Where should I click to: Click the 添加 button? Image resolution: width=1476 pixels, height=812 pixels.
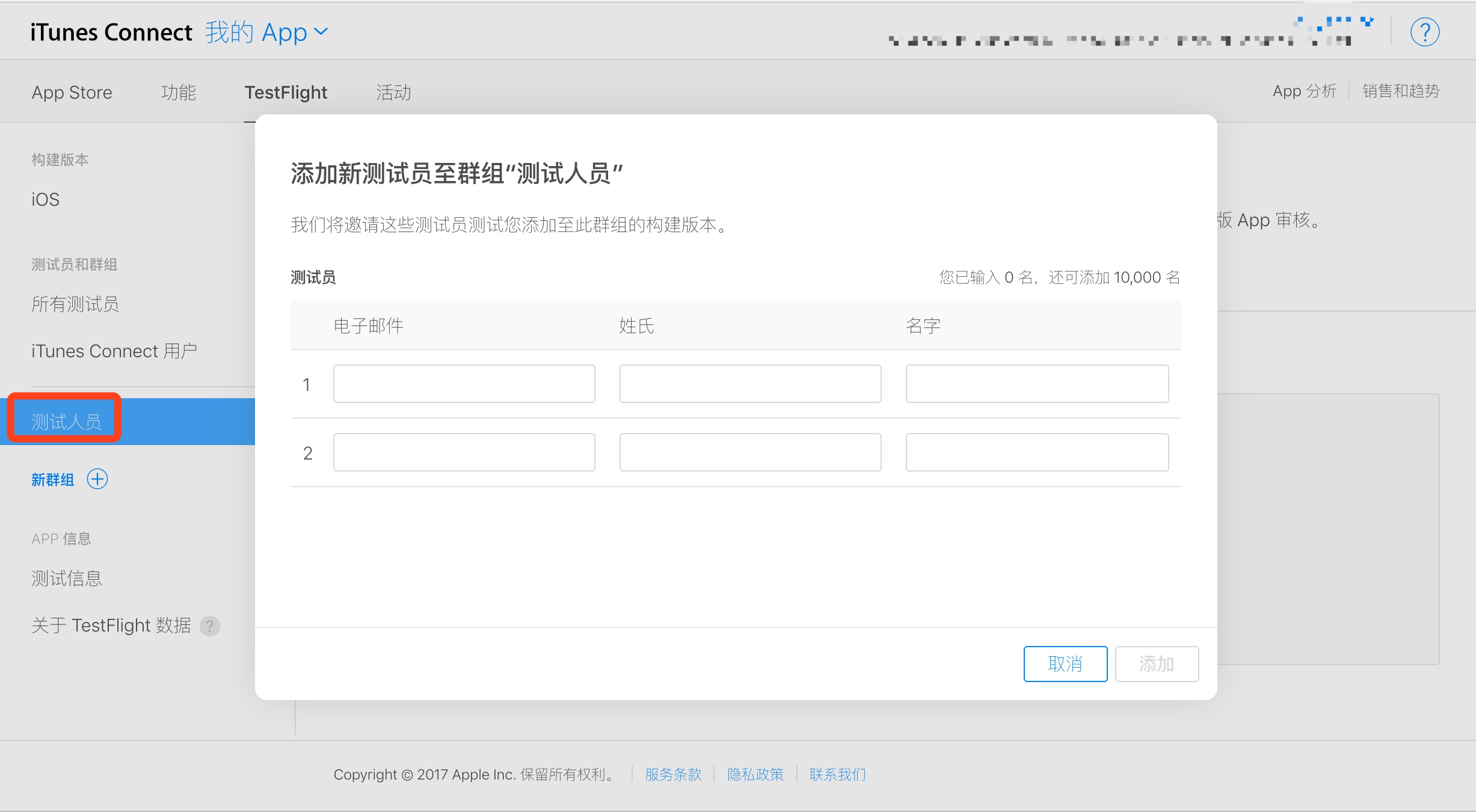tap(1157, 664)
